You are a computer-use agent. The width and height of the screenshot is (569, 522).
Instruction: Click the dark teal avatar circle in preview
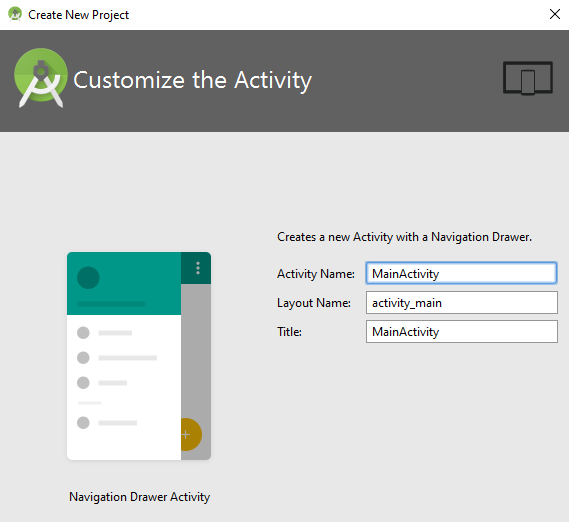pos(88,278)
